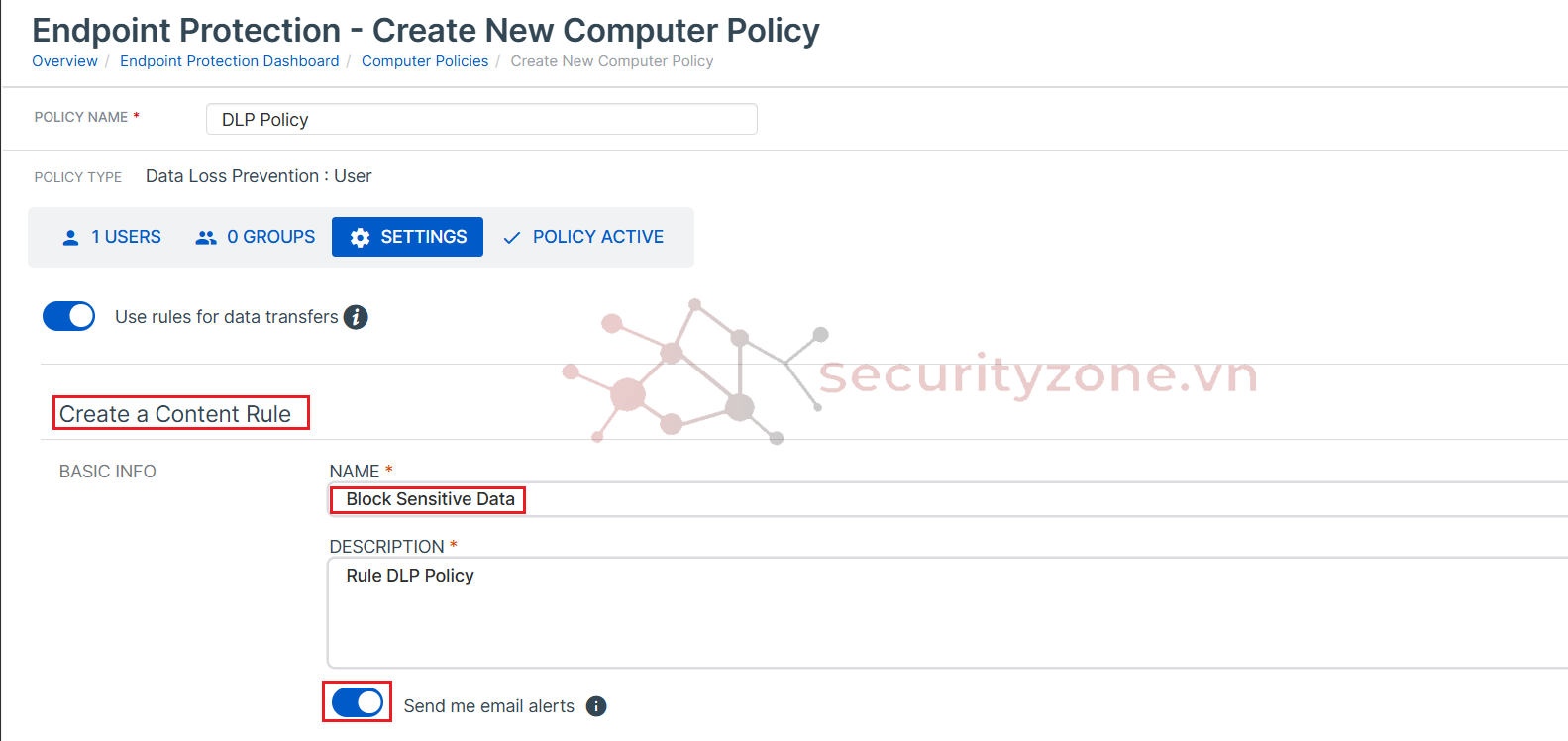Open the POLICY ACTIVE tab
1568x741 pixels.
click(597, 237)
